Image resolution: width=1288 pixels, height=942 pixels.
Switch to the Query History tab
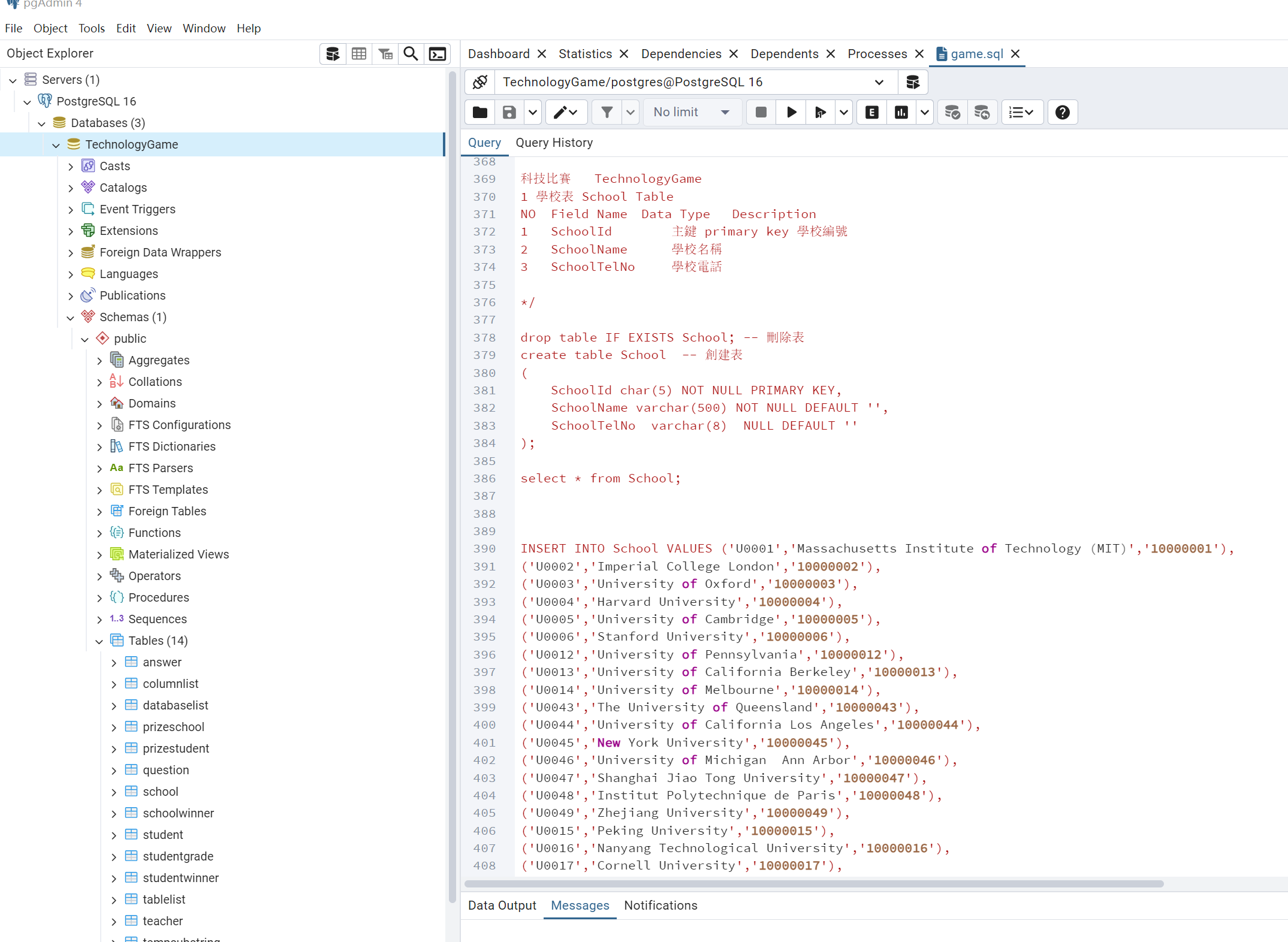[554, 143]
